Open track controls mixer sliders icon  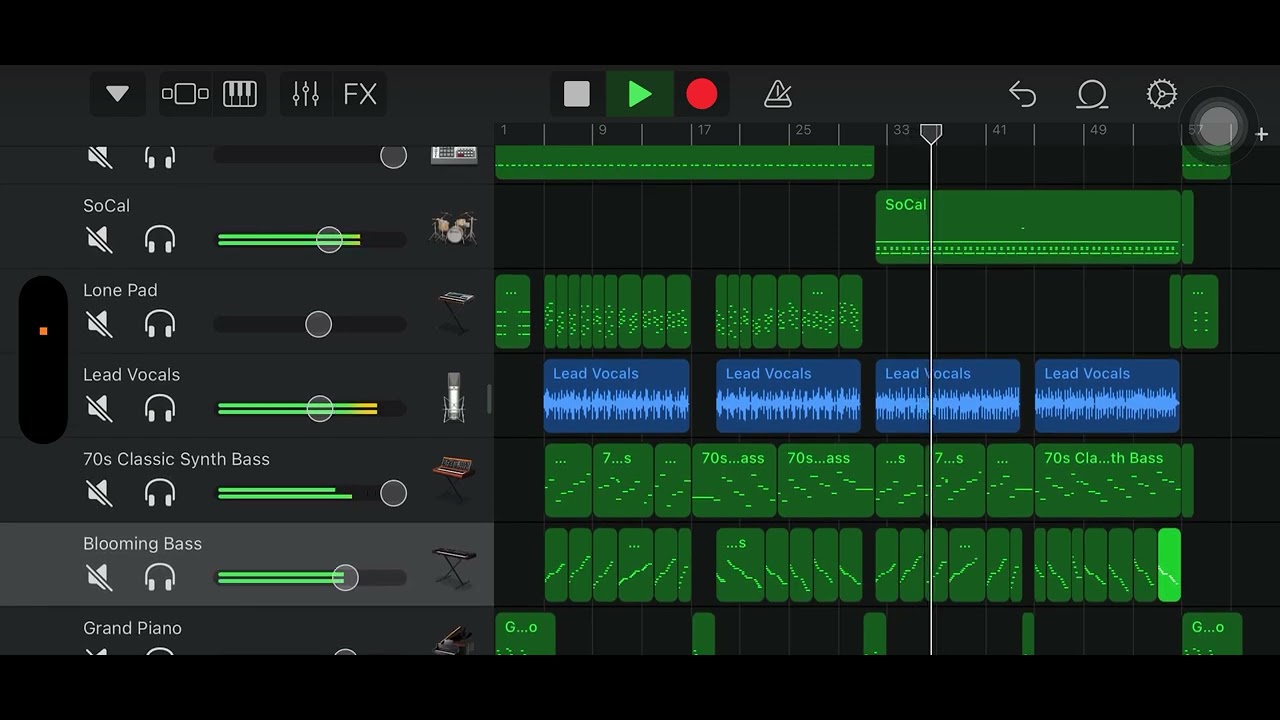point(305,94)
